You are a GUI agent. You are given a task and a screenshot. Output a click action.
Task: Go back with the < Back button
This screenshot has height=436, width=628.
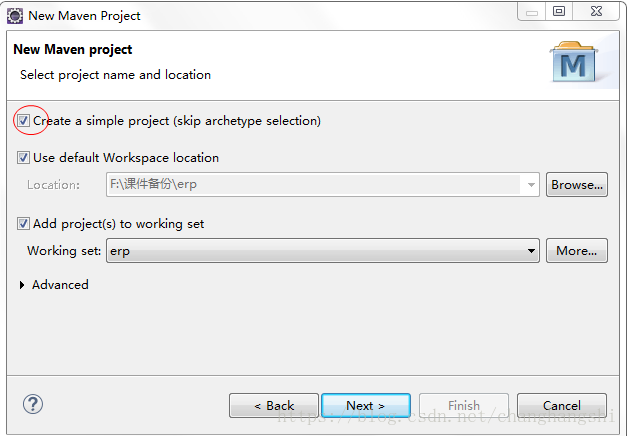[274, 406]
